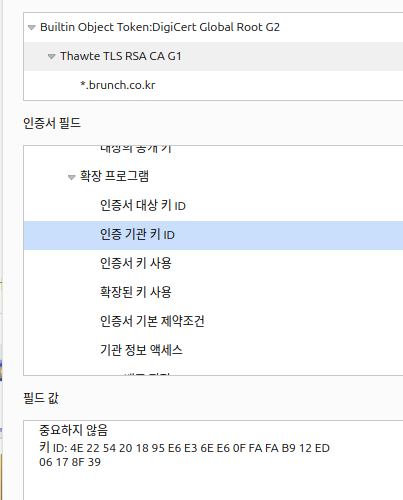
Task: Select 확장된 키 사용 field
Action: coord(213,293)
